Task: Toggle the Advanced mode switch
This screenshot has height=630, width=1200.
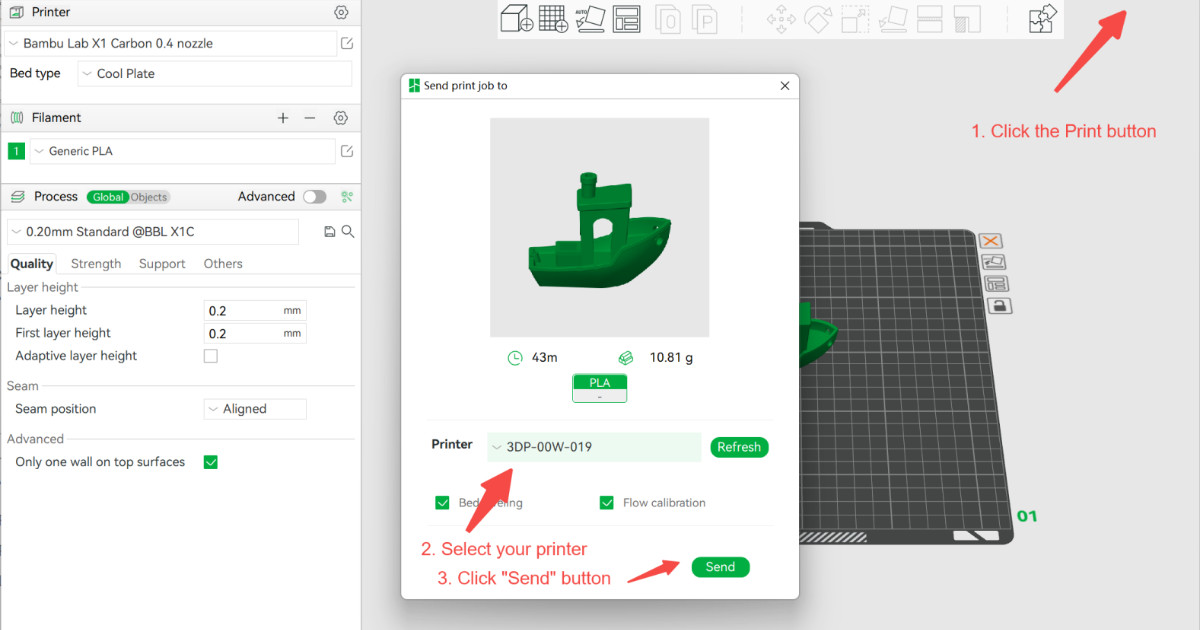Action: pyautogui.click(x=315, y=197)
